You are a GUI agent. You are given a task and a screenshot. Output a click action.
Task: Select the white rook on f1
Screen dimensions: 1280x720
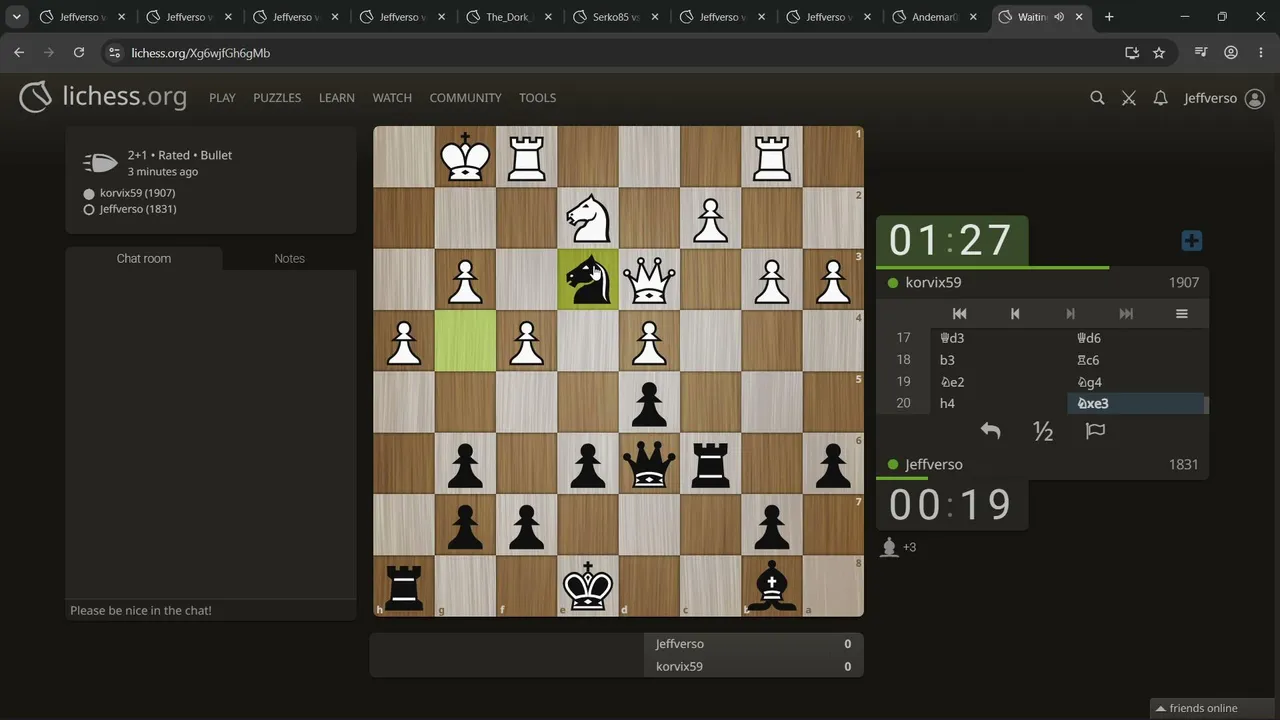[527, 157]
